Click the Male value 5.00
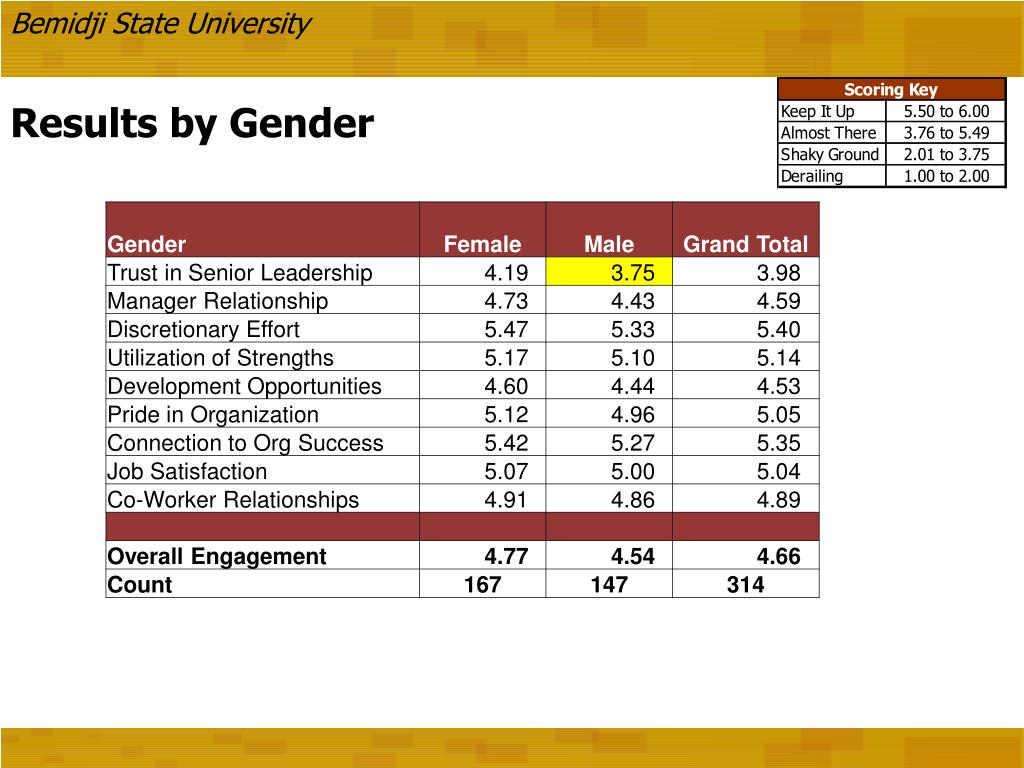The image size is (1024, 768). pyautogui.click(x=632, y=472)
